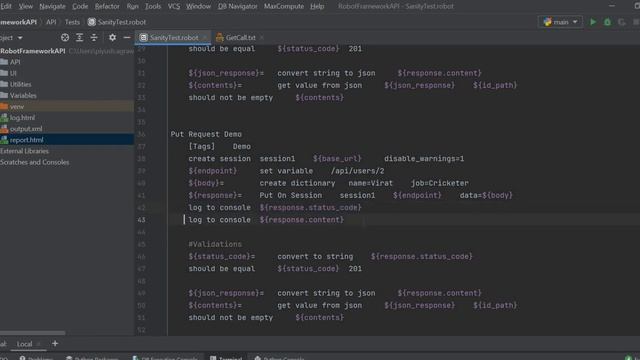
Task: Open the Window menu
Action: pos(198,6)
